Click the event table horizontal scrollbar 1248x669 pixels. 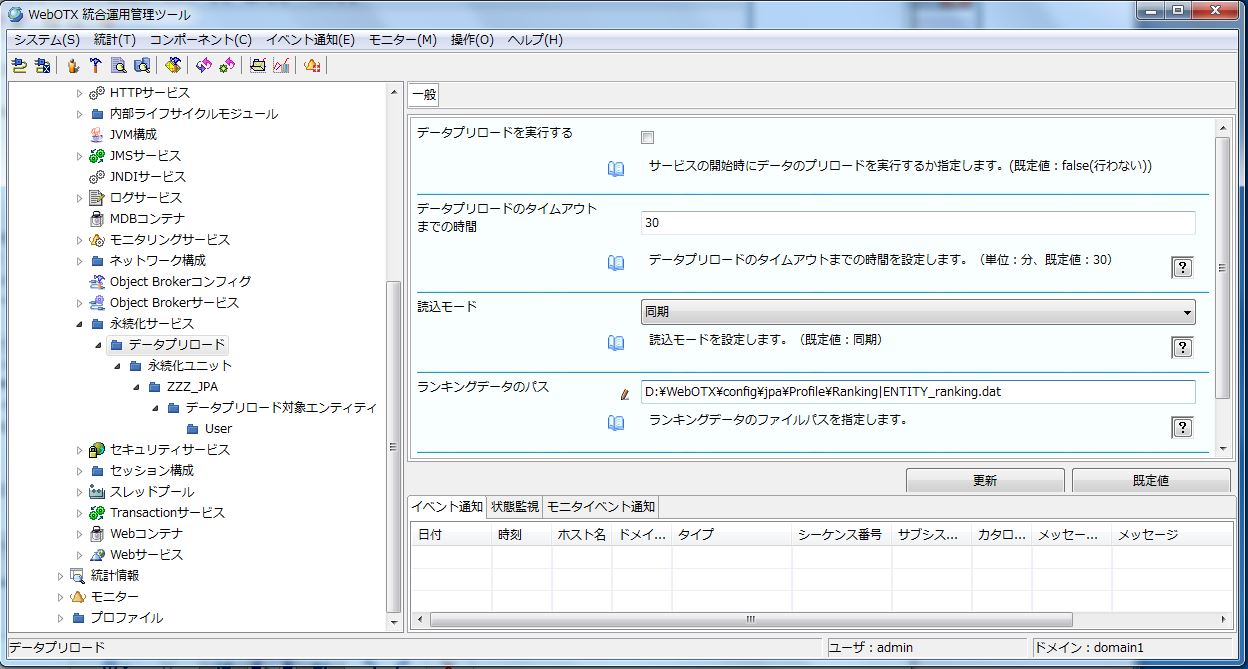coord(750,620)
